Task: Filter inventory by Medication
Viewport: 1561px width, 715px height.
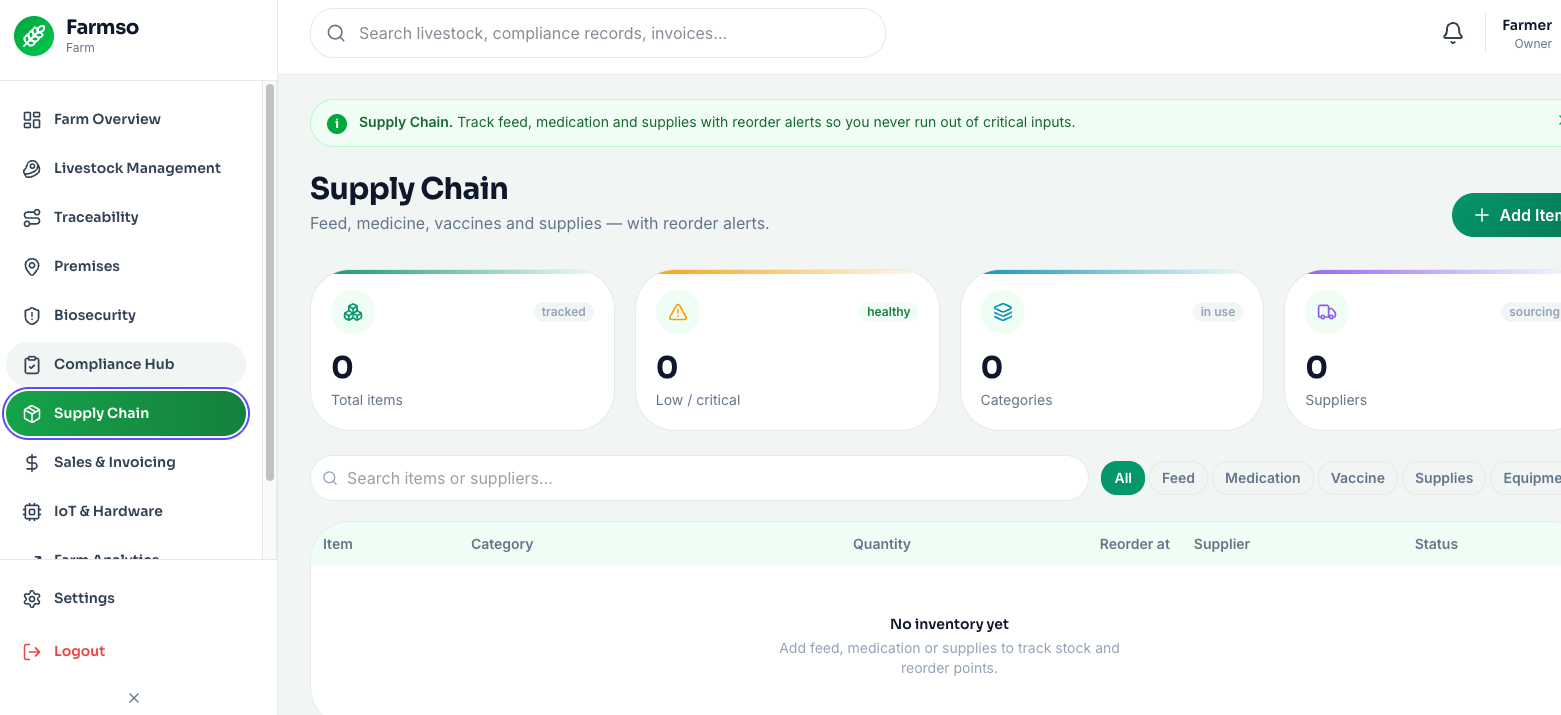Action: point(1262,478)
